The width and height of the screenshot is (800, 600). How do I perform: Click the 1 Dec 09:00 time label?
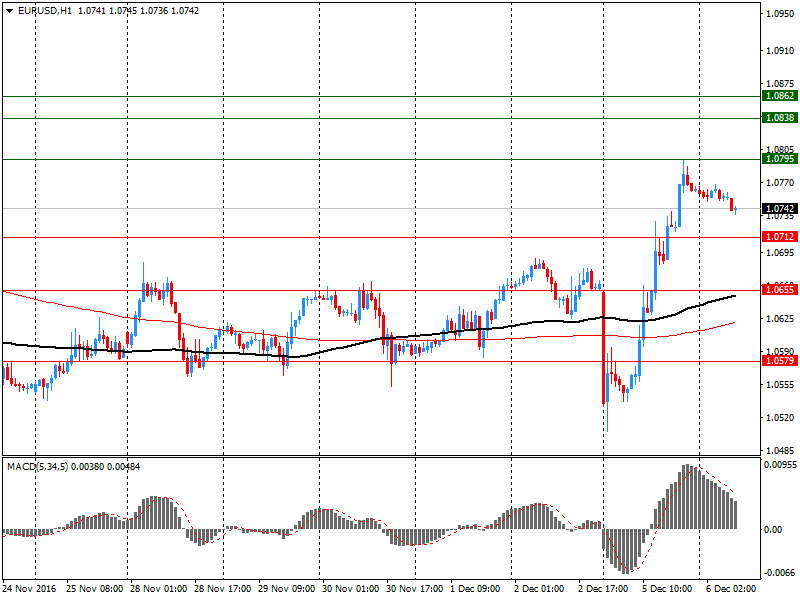[475, 589]
